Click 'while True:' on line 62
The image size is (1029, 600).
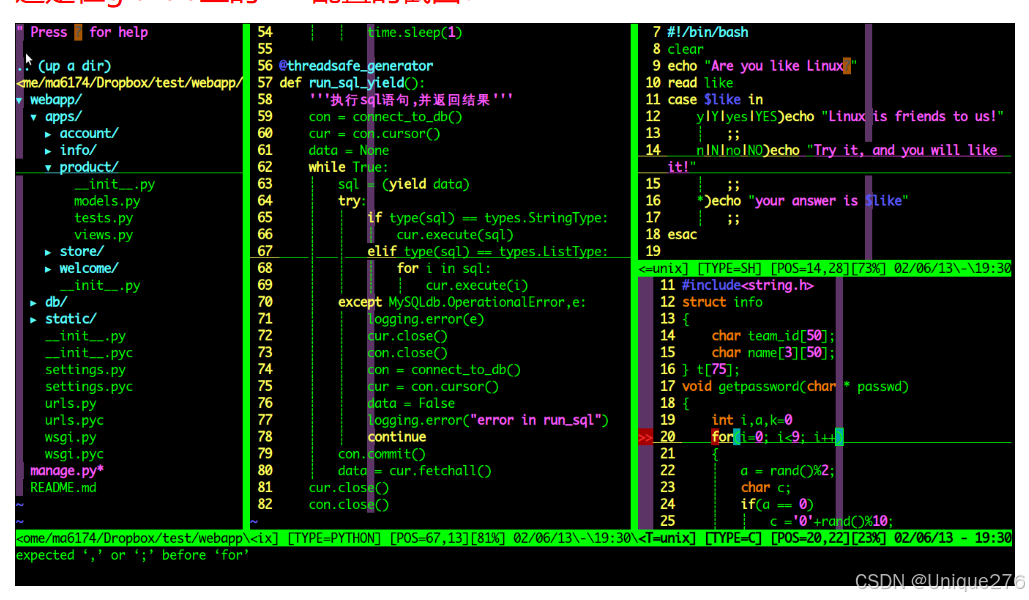click(x=348, y=167)
